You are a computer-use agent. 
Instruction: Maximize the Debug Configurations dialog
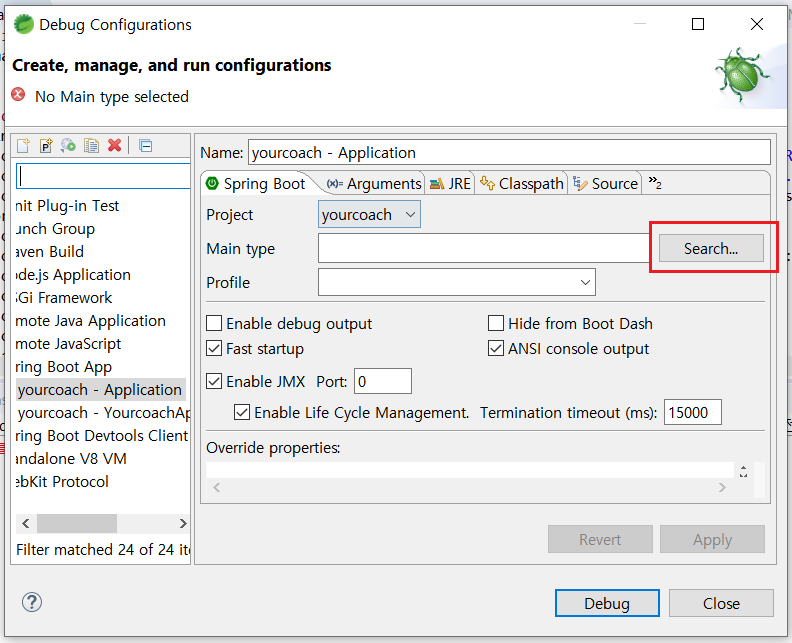pyautogui.click(x=698, y=24)
